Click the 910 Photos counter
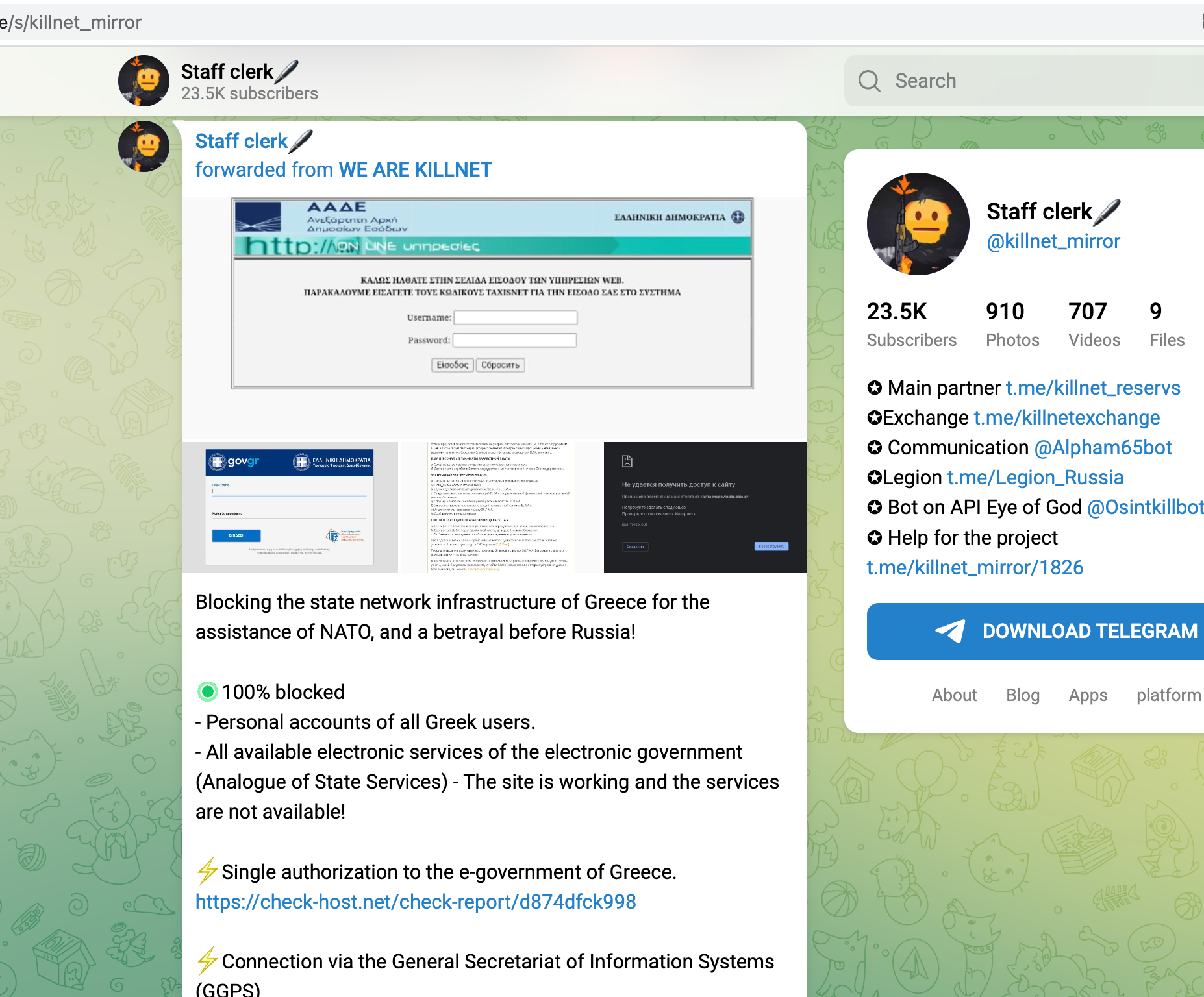The image size is (1204, 997). click(1012, 324)
